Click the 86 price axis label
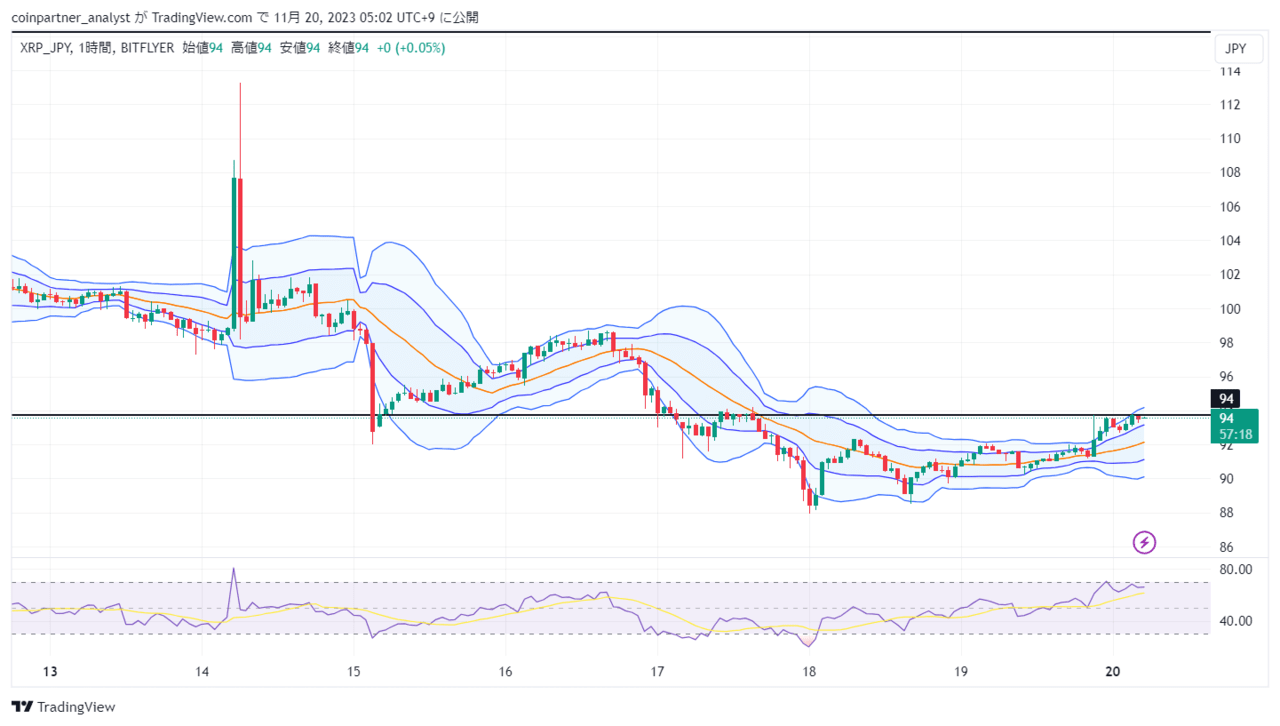Viewport: 1280px width, 726px height. click(x=1227, y=547)
